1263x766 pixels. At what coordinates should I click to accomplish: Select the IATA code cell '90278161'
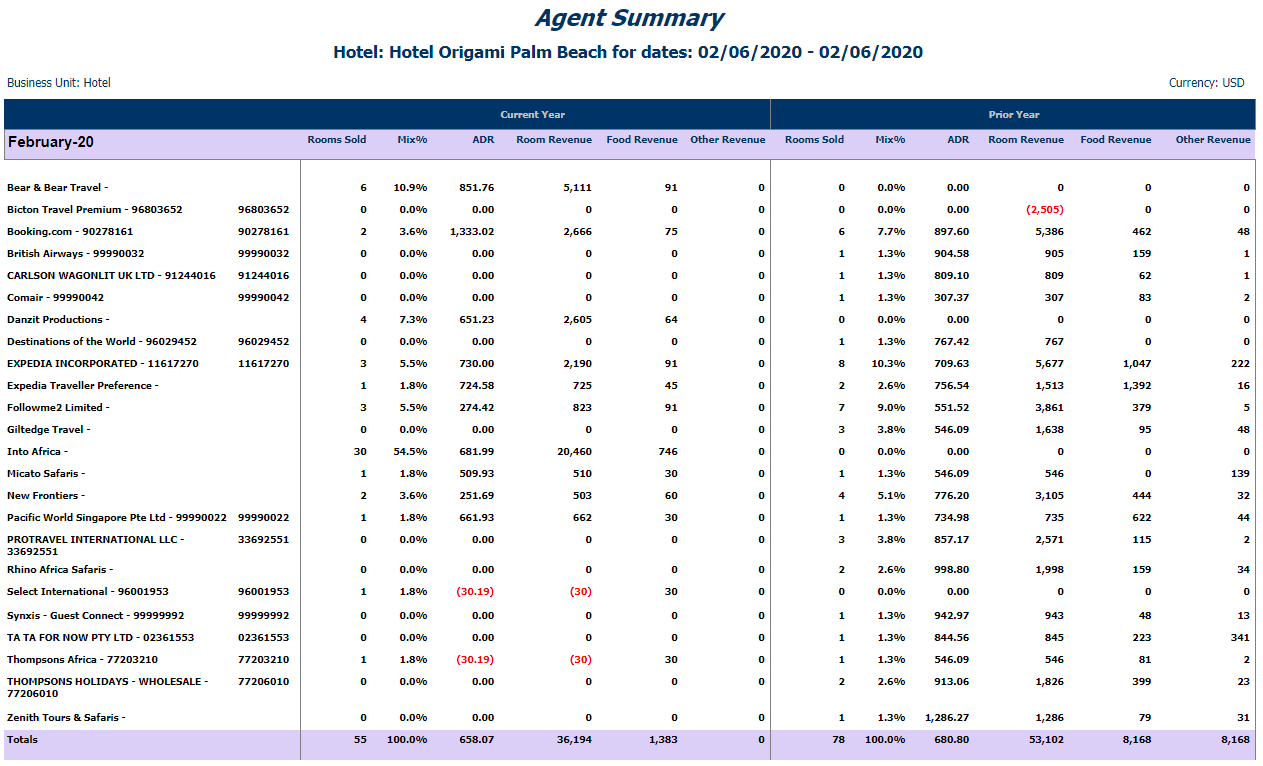264,232
